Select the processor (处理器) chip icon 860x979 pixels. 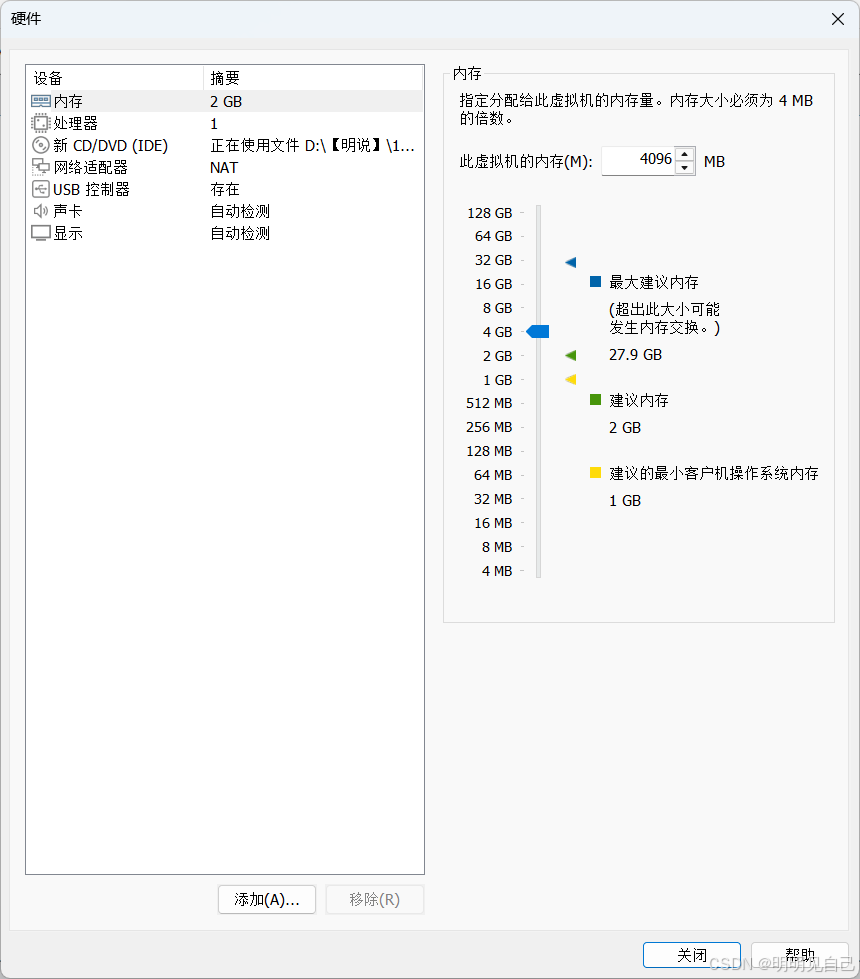click(x=41, y=123)
